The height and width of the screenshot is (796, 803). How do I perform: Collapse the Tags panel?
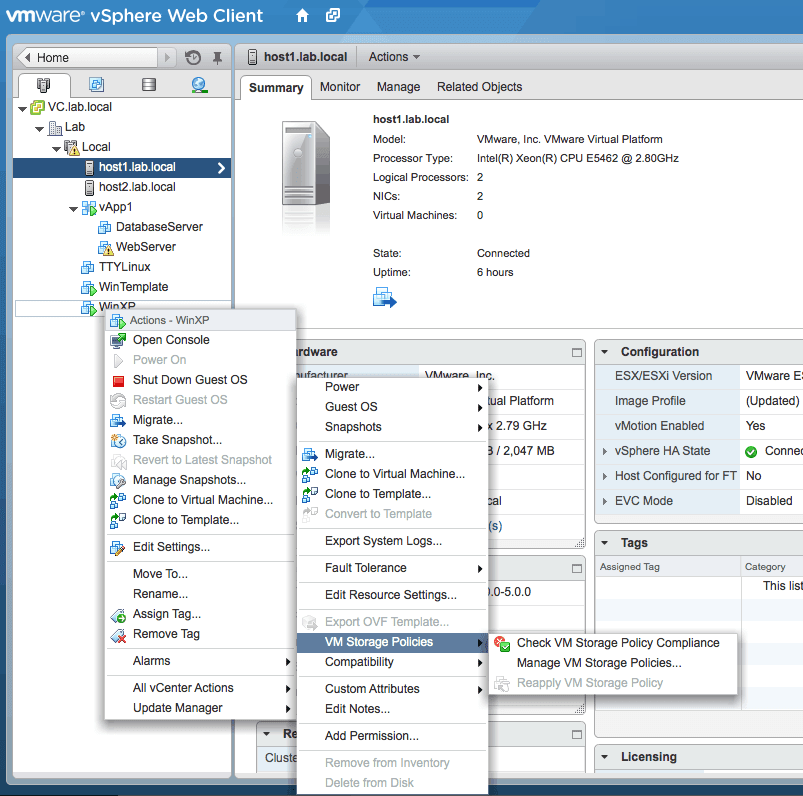point(604,542)
